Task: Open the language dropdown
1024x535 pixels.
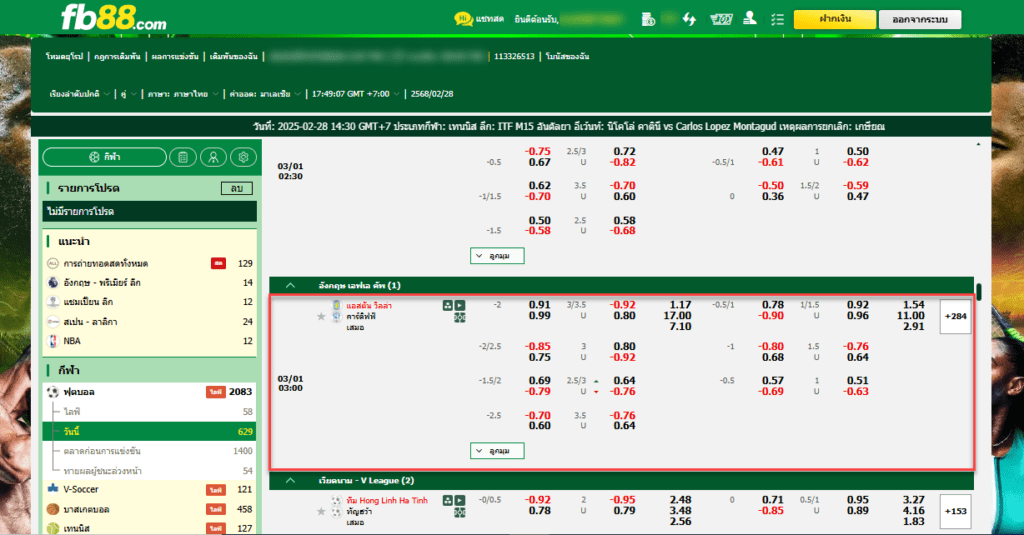Action: point(183,94)
